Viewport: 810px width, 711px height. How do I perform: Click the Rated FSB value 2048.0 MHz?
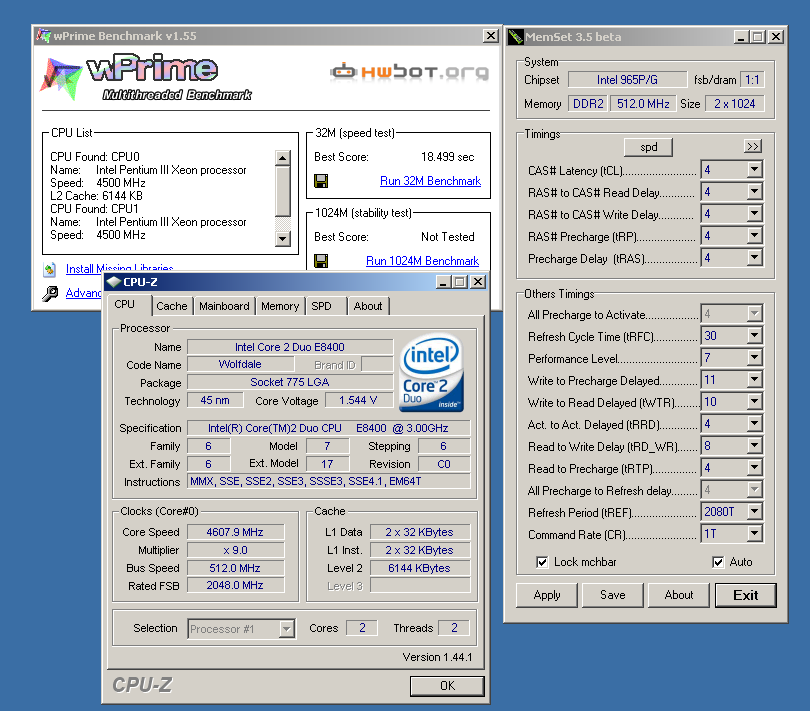235,585
